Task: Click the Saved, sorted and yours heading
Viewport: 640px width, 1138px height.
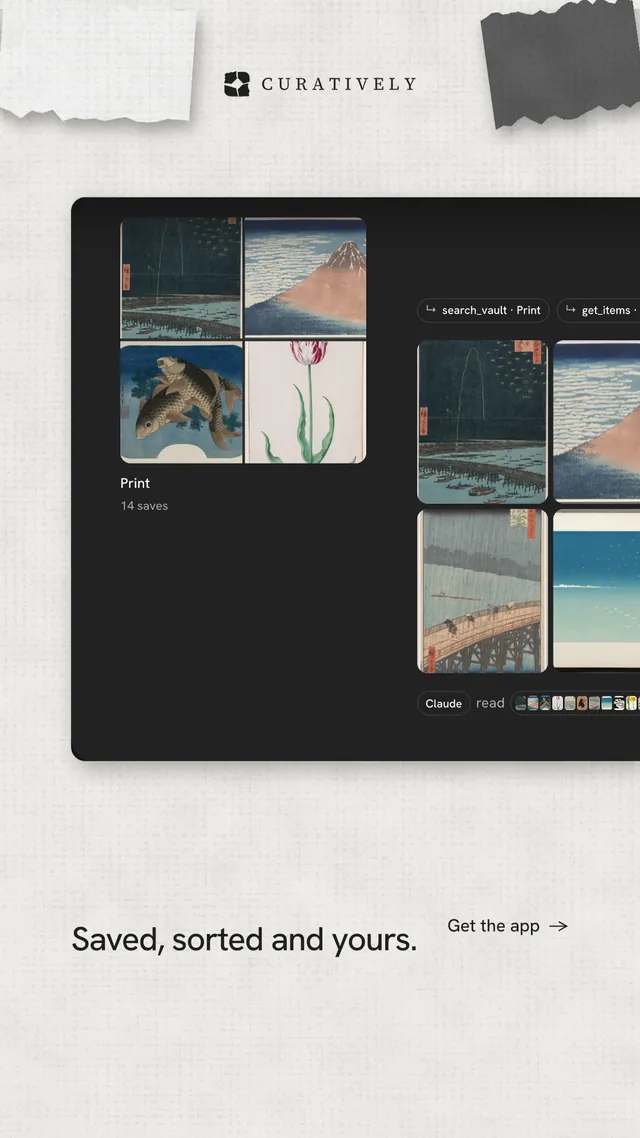Action: tap(245, 939)
